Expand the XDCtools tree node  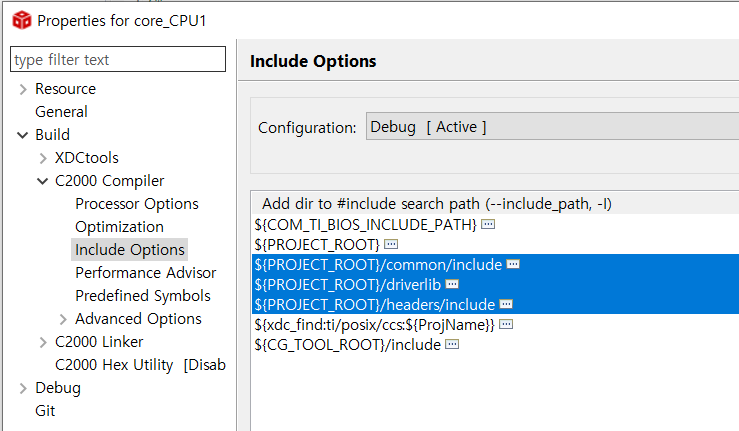click(x=43, y=158)
